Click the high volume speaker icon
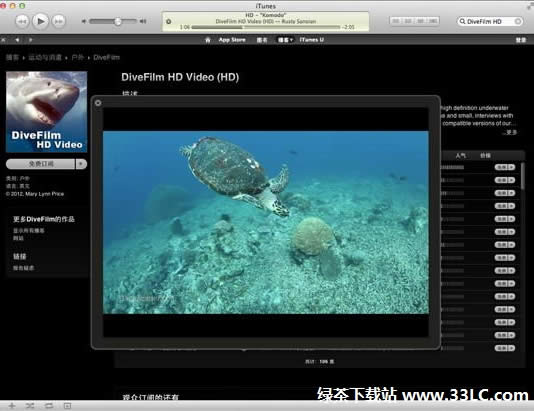 click(143, 21)
